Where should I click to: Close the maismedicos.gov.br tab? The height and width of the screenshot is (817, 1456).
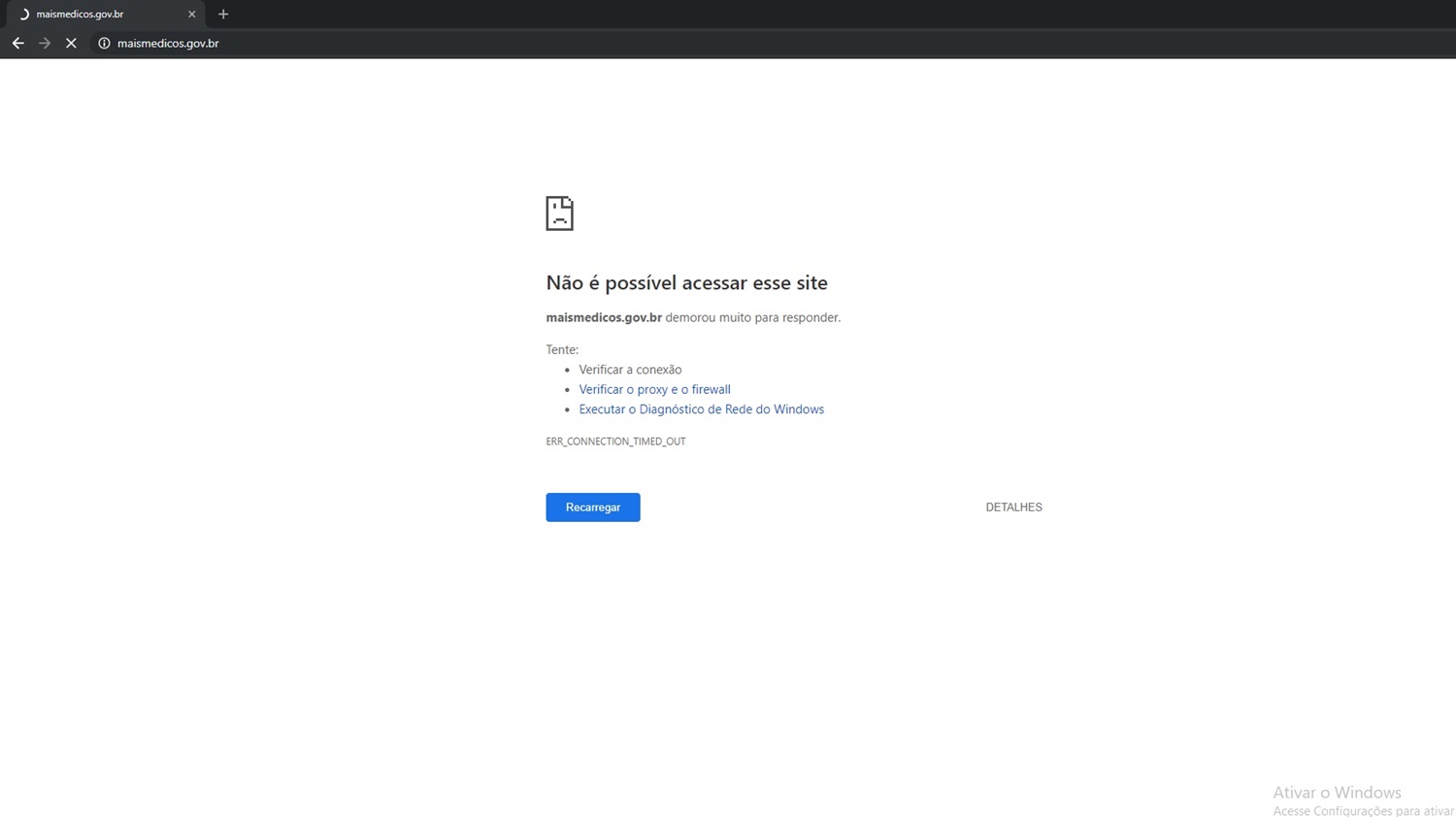[x=191, y=14]
